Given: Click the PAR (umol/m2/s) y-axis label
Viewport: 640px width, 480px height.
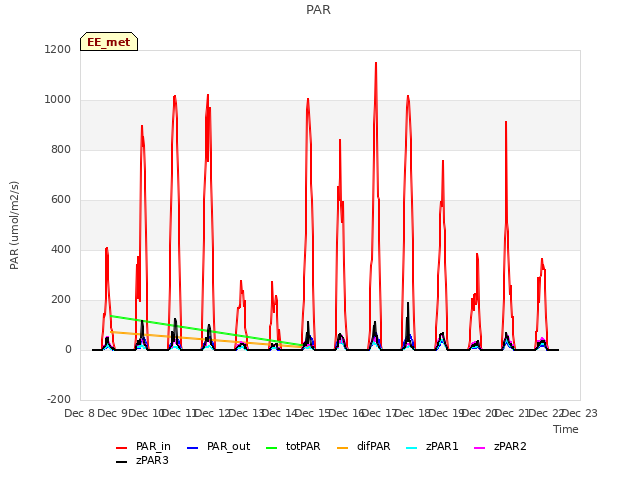Looking at the screenshot, I should point(14,225).
